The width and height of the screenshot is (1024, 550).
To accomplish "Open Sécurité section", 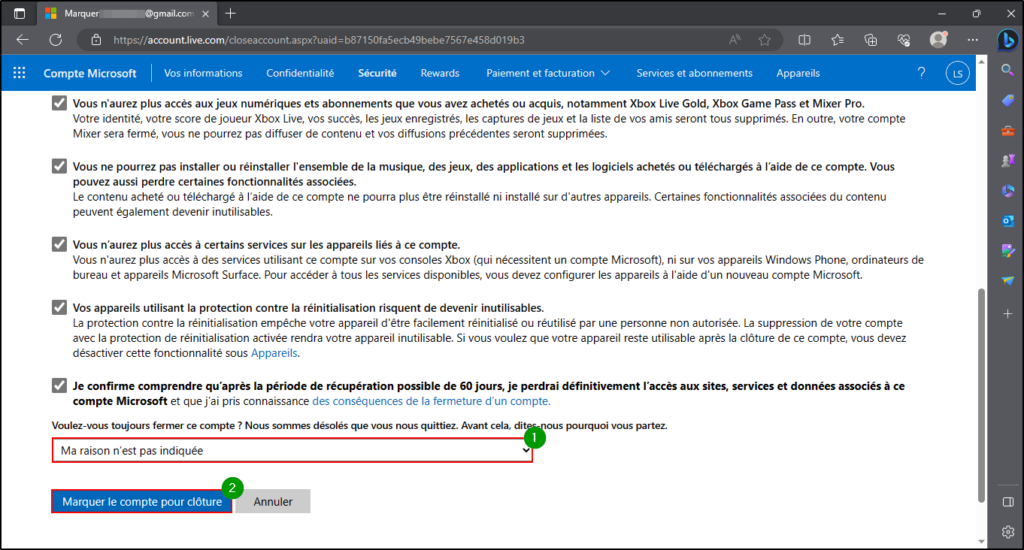I will (x=377, y=73).
